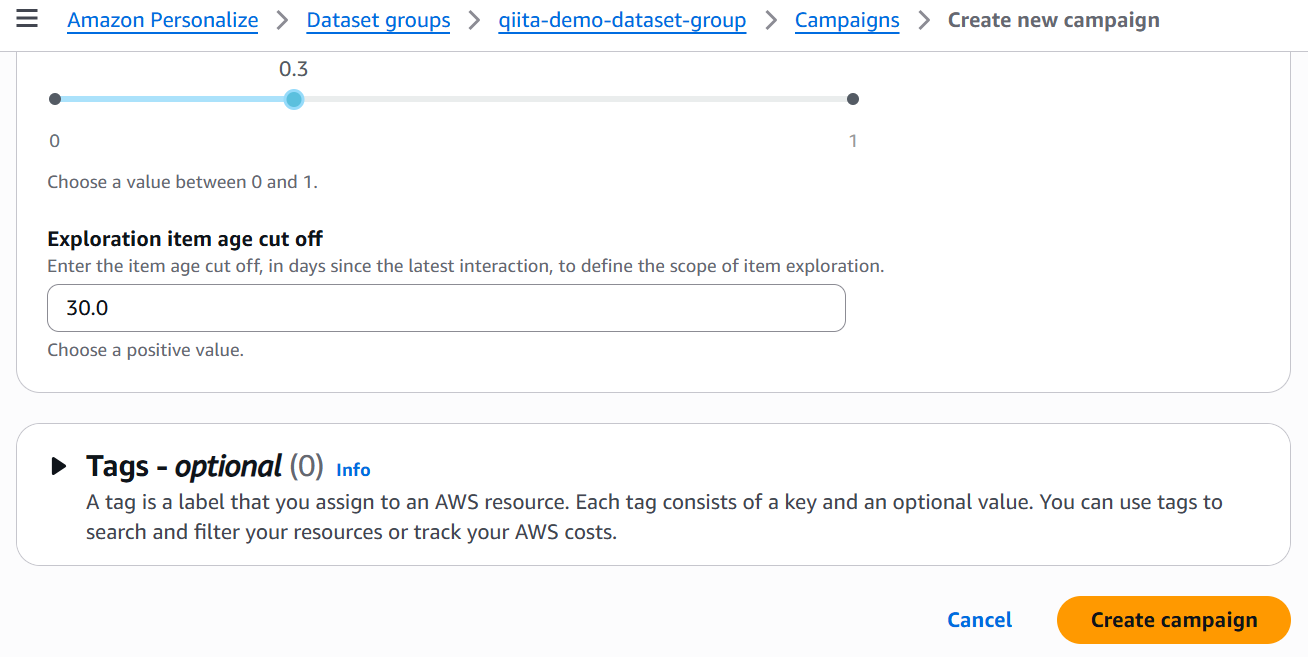The width and height of the screenshot is (1308, 657).
Task: Click chevron after Amazon Personalize breadcrumb
Action: pos(282,20)
